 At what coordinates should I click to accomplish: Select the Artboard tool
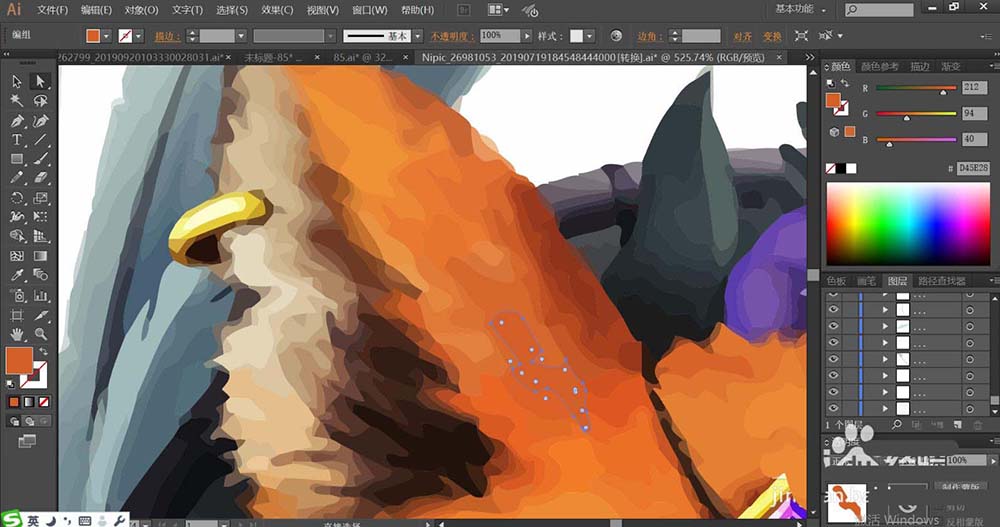click(17, 315)
